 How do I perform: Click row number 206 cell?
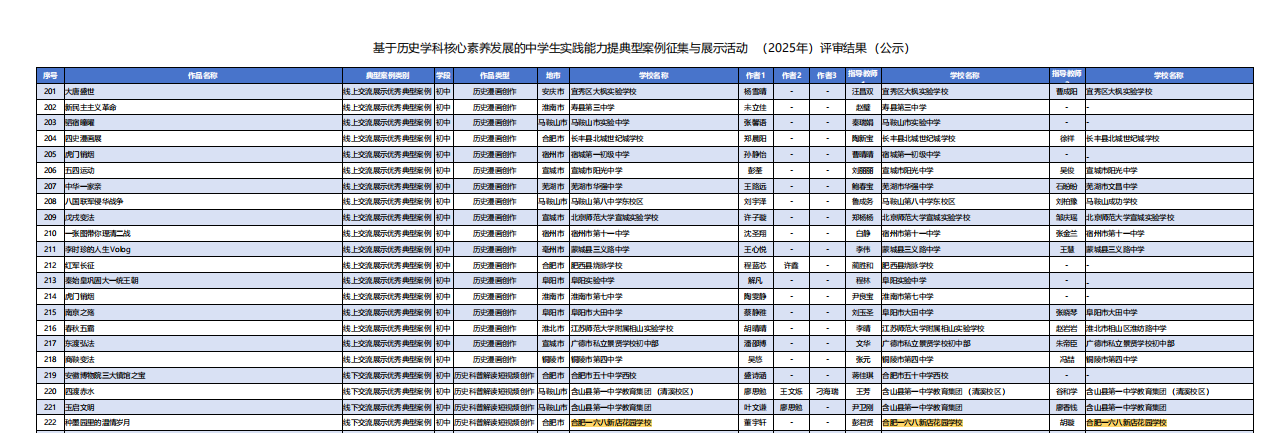pyautogui.click(x=50, y=170)
